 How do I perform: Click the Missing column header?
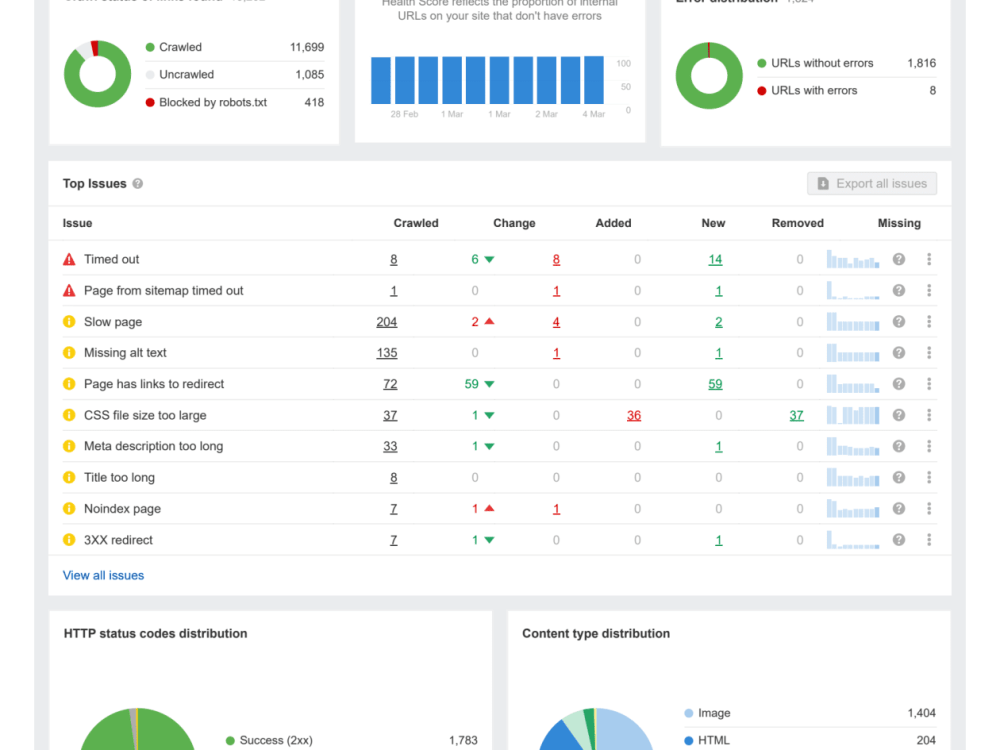point(899,223)
